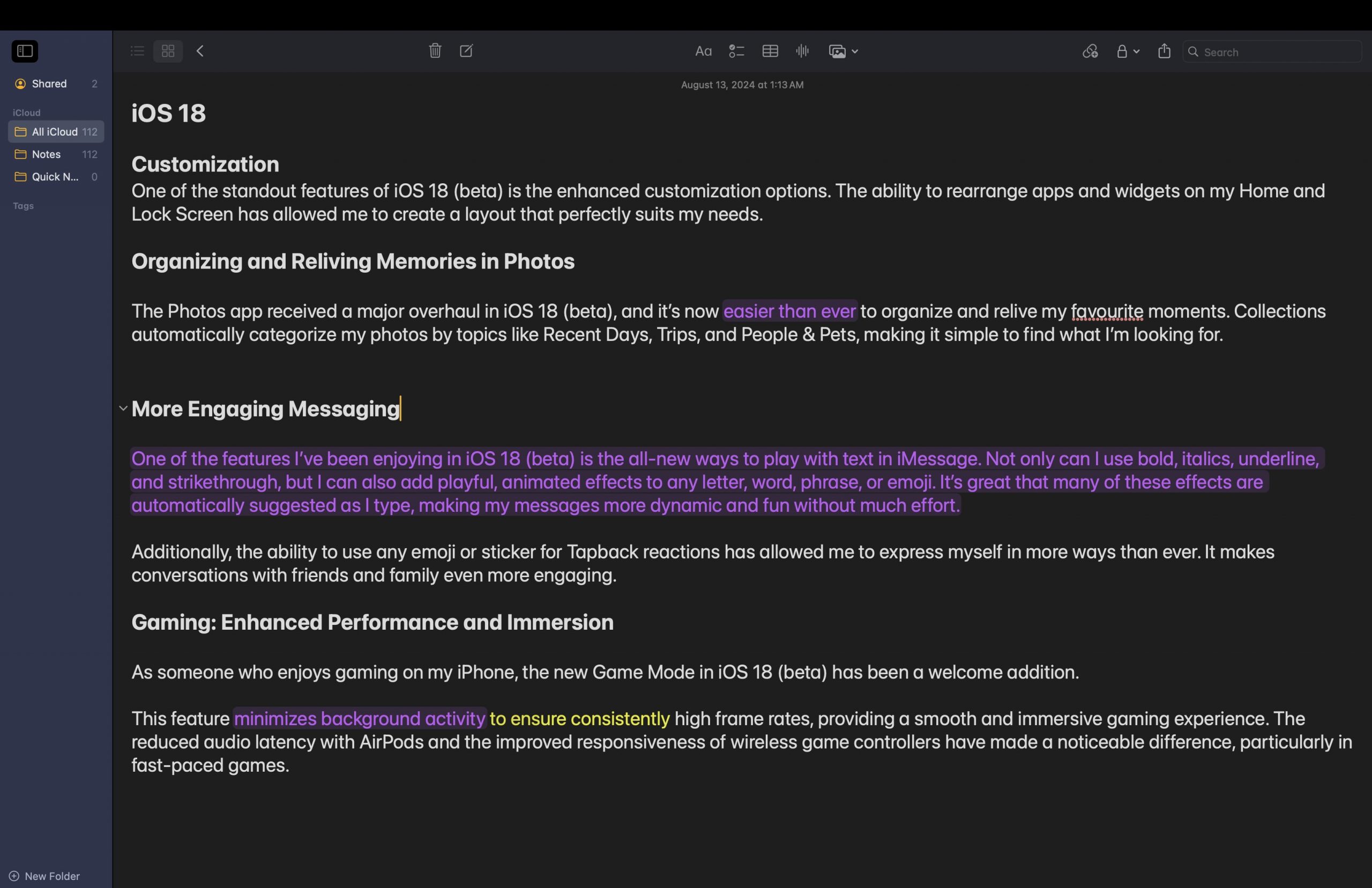The height and width of the screenshot is (888, 1372).
Task: Click the Game Mode sentence
Action: pyautogui.click(x=605, y=673)
